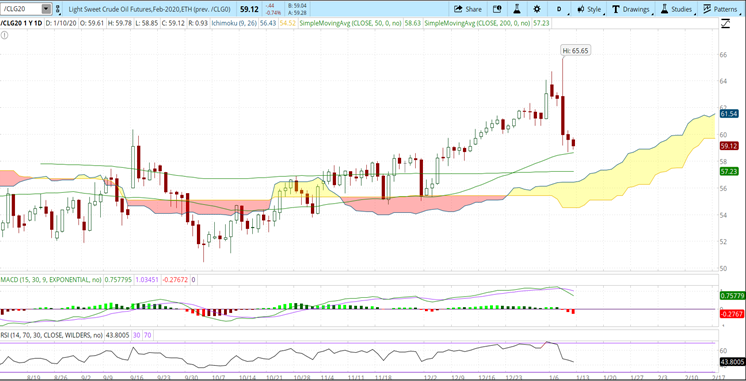Open chart settings gear icon
The image size is (746, 381).
pyautogui.click(x=537, y=9)
